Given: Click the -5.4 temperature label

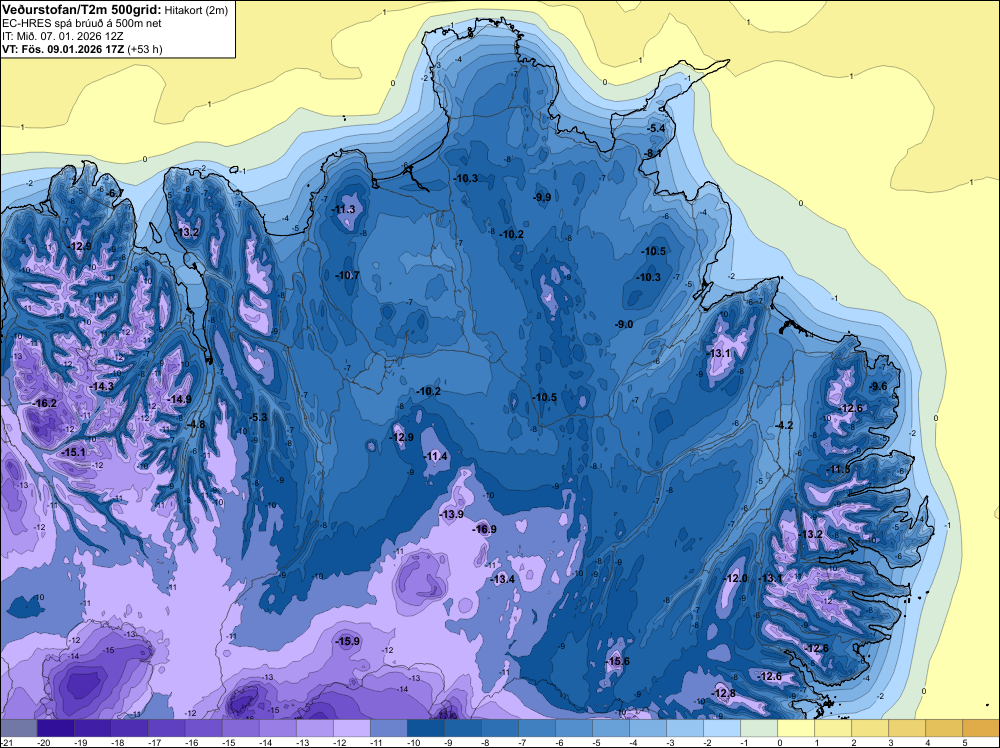Looking at the screenshot, I should pyautogui.click(x=656, y=128).
